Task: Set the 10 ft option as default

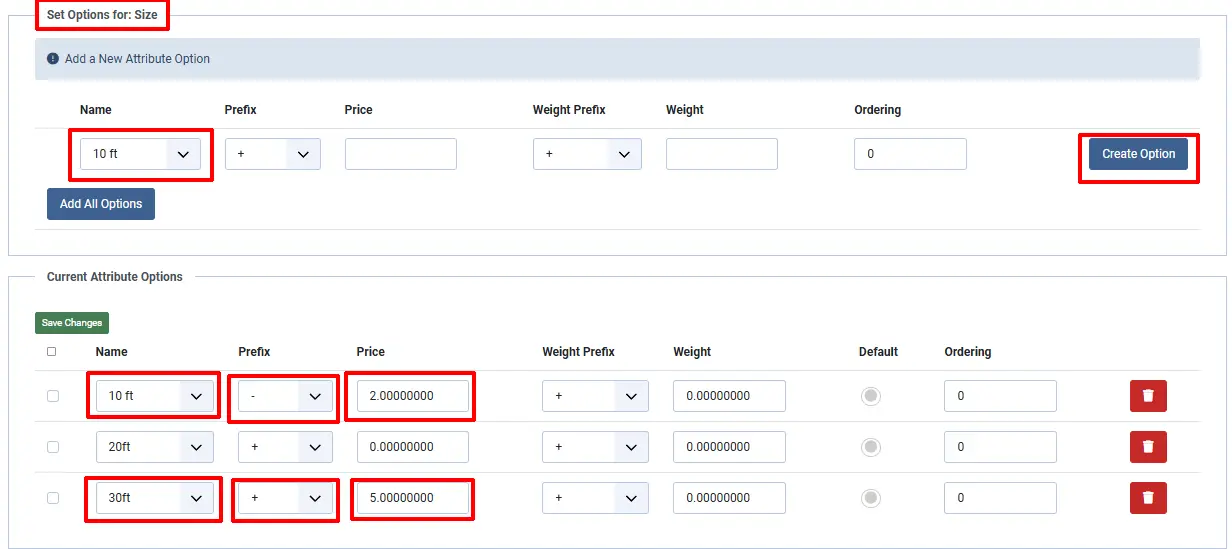Action: pyautogui.click(x=871, y=396)
